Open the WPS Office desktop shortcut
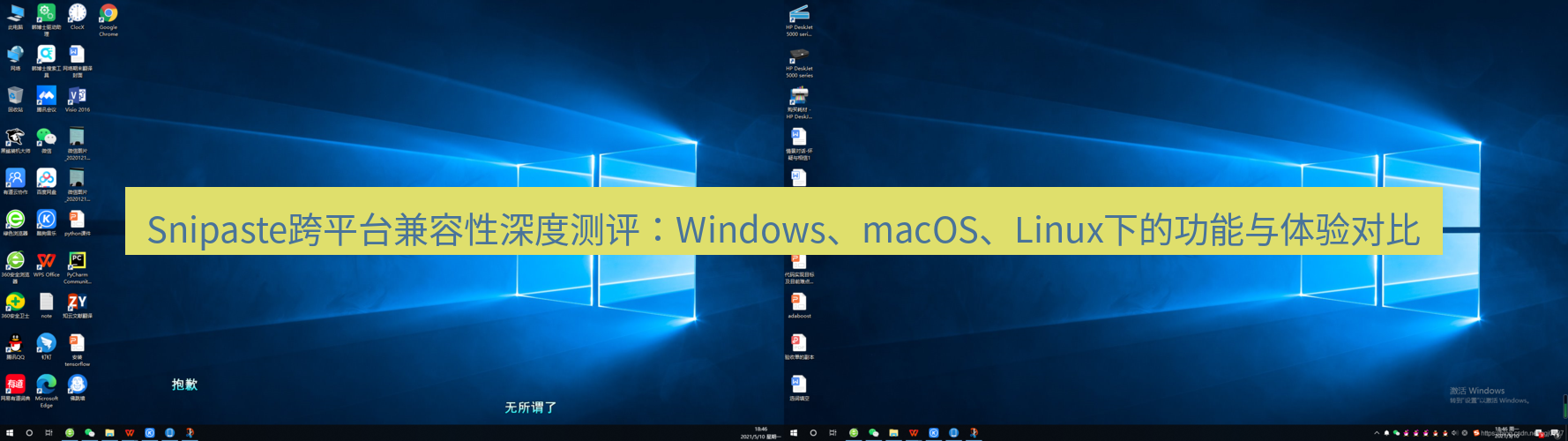The width and height of the screenshot is (1568, 441). pyautogui.click(x=46, y=265)
